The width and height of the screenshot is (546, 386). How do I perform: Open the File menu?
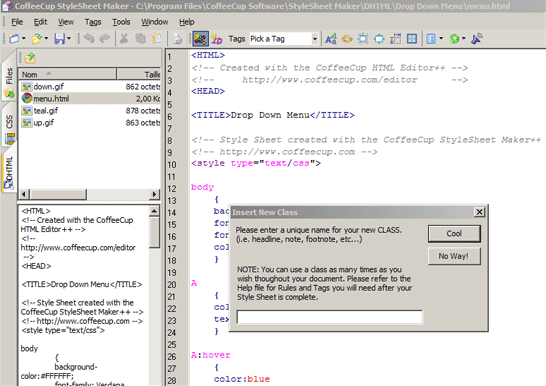[x=17, y=22]
